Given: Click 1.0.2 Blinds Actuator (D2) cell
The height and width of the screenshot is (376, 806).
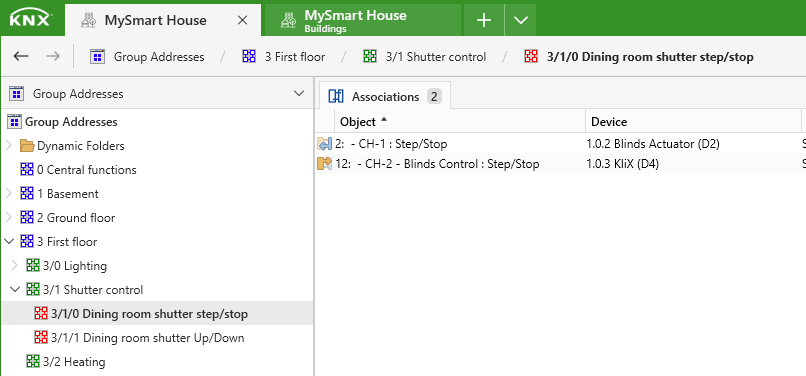Looking at the screenshot, I should (x=653, y=144).
